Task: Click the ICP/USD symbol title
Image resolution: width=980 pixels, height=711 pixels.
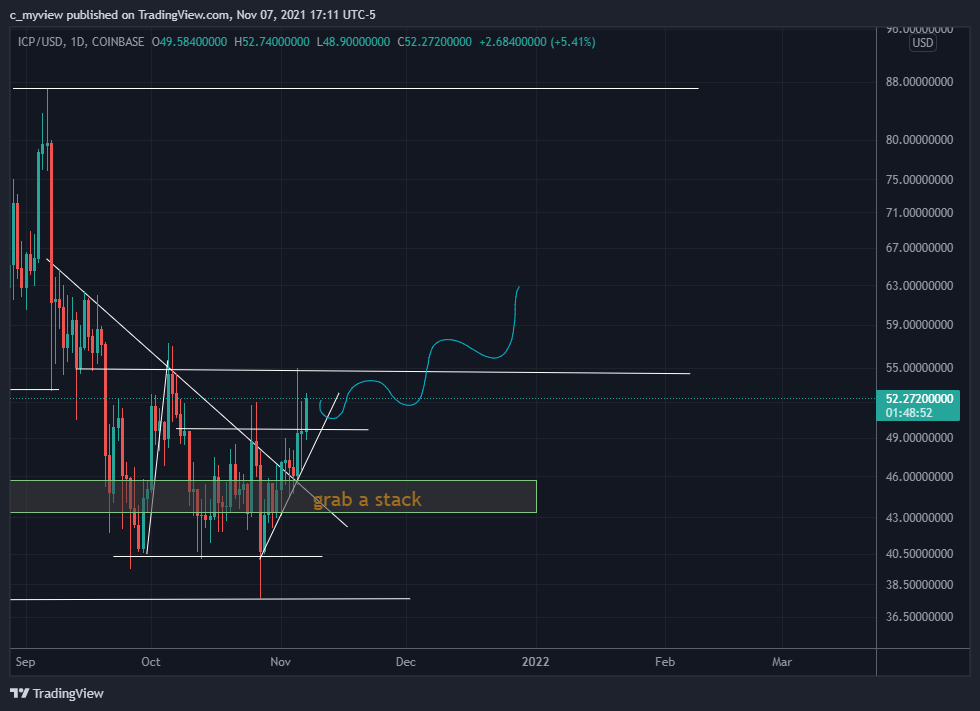Action: click(41, 42)
